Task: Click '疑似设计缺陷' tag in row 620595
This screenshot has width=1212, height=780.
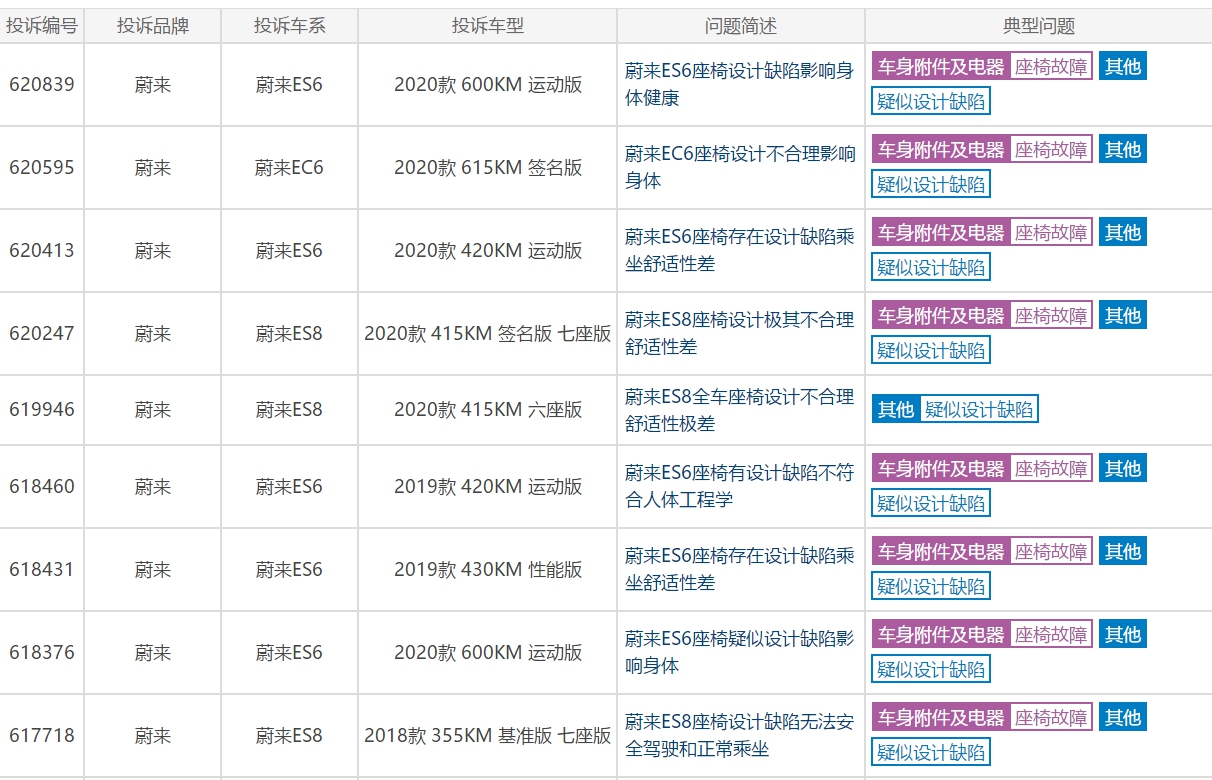Action: click(x=931, y=184)
